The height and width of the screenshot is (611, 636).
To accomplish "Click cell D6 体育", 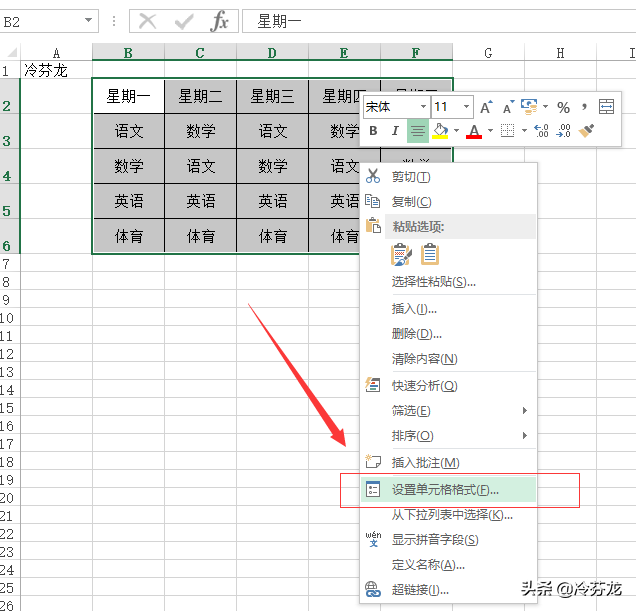I will [273, 236].
